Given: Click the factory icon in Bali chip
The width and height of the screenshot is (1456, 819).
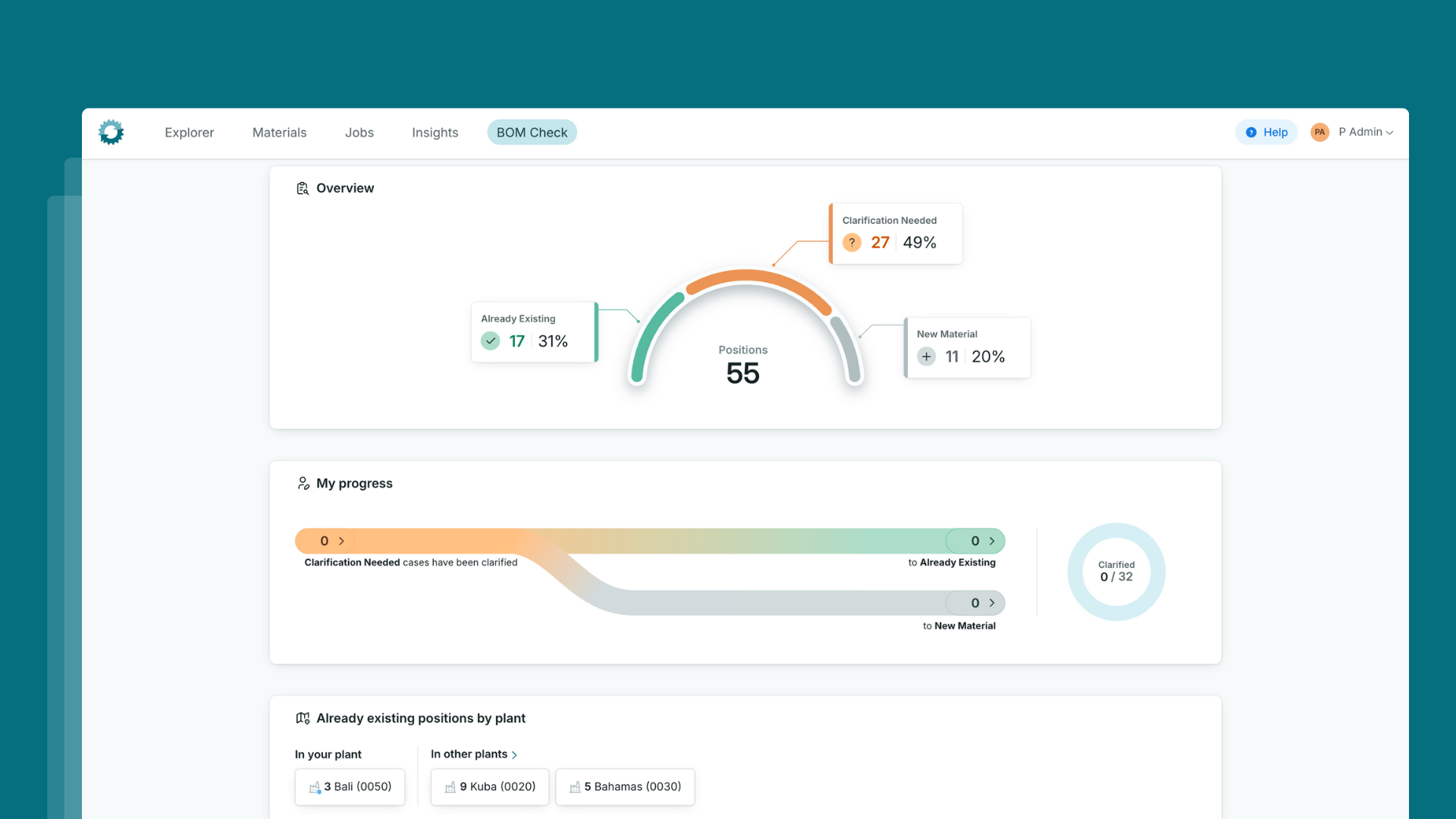Looking at the screenshot, I should [x=315, y=787].
